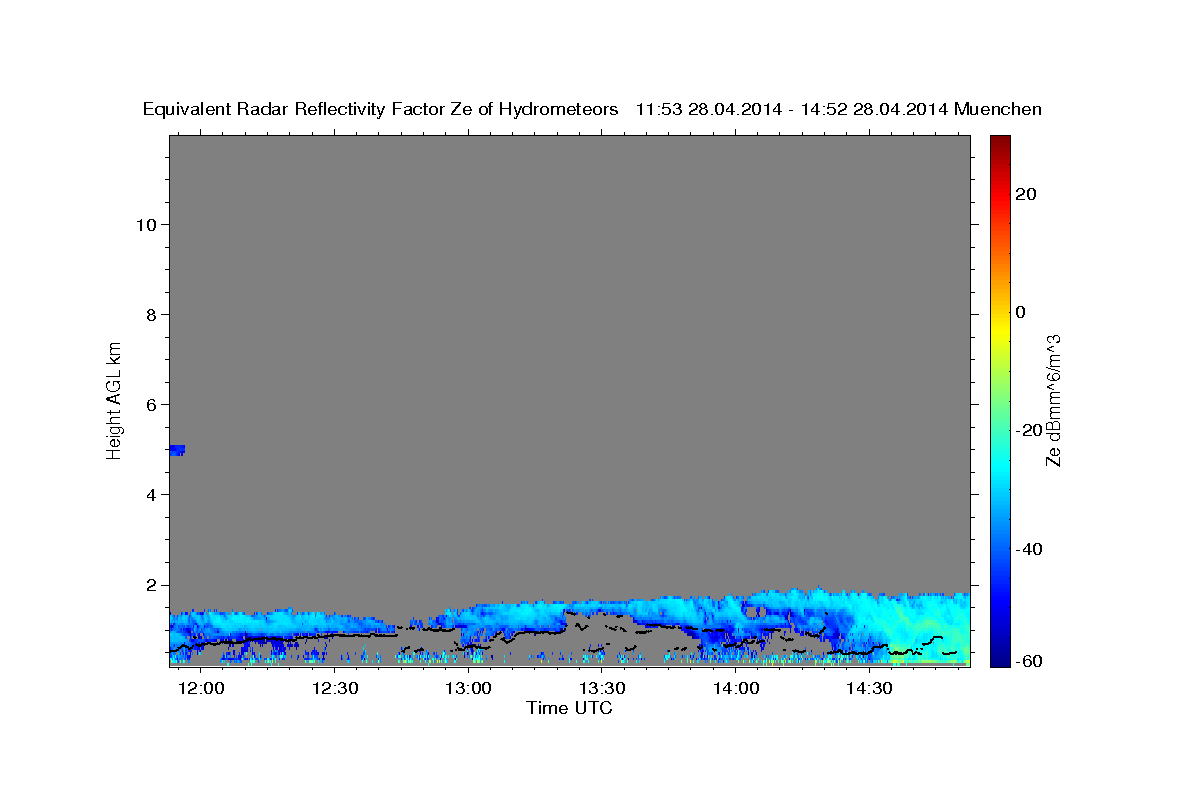The width and height of the screenshot is (1200, 800).
Task: Click the colorbar label '-40'
Action: [1027, 549]
